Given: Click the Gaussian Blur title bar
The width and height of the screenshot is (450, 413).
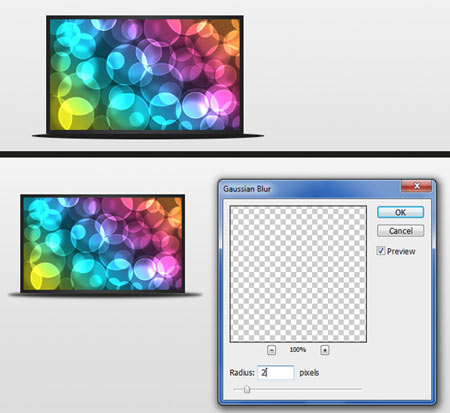Looking at the screenshot, I should click(x=310, y=189).
